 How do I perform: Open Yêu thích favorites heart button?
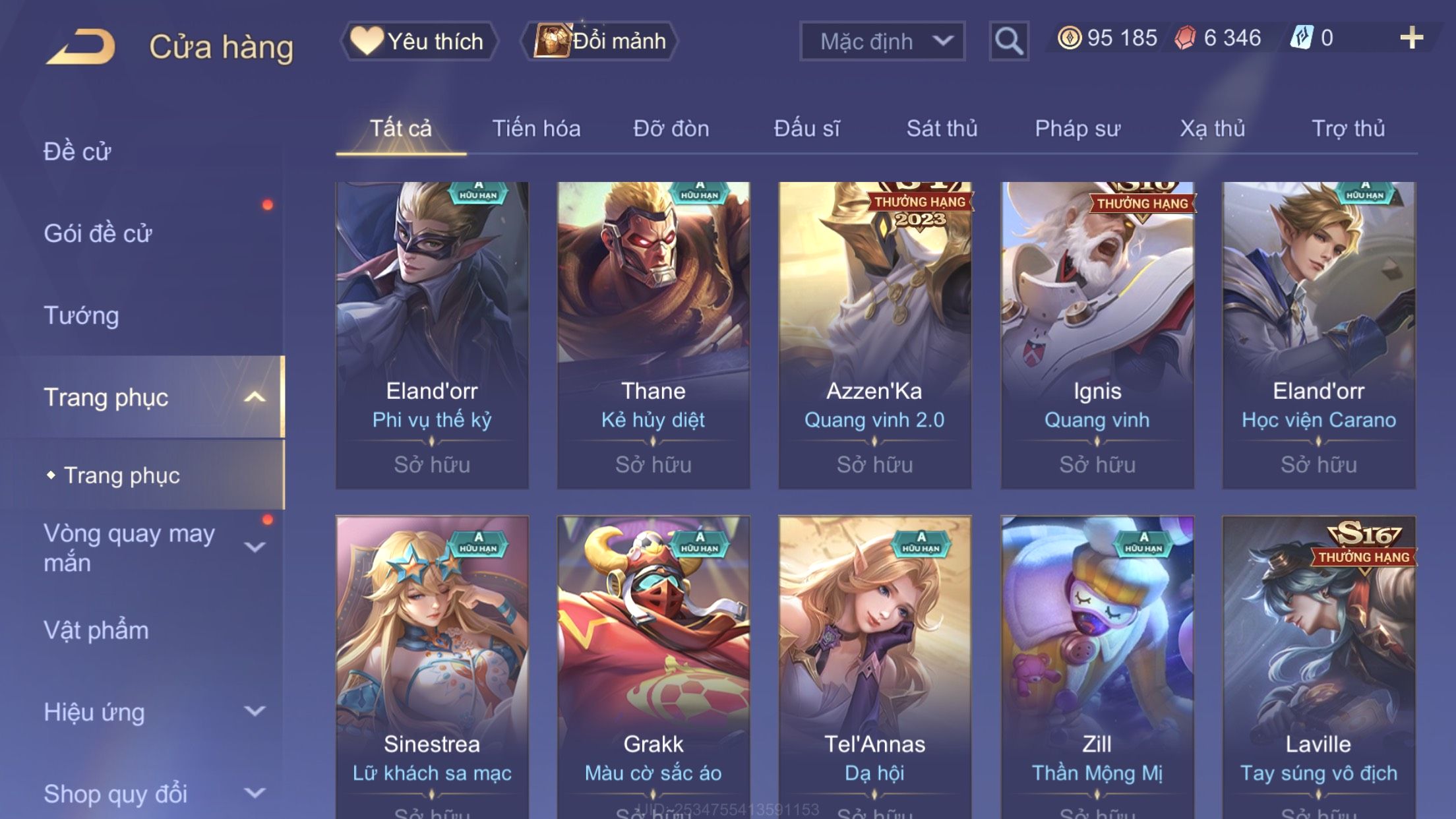click(419, 41)
